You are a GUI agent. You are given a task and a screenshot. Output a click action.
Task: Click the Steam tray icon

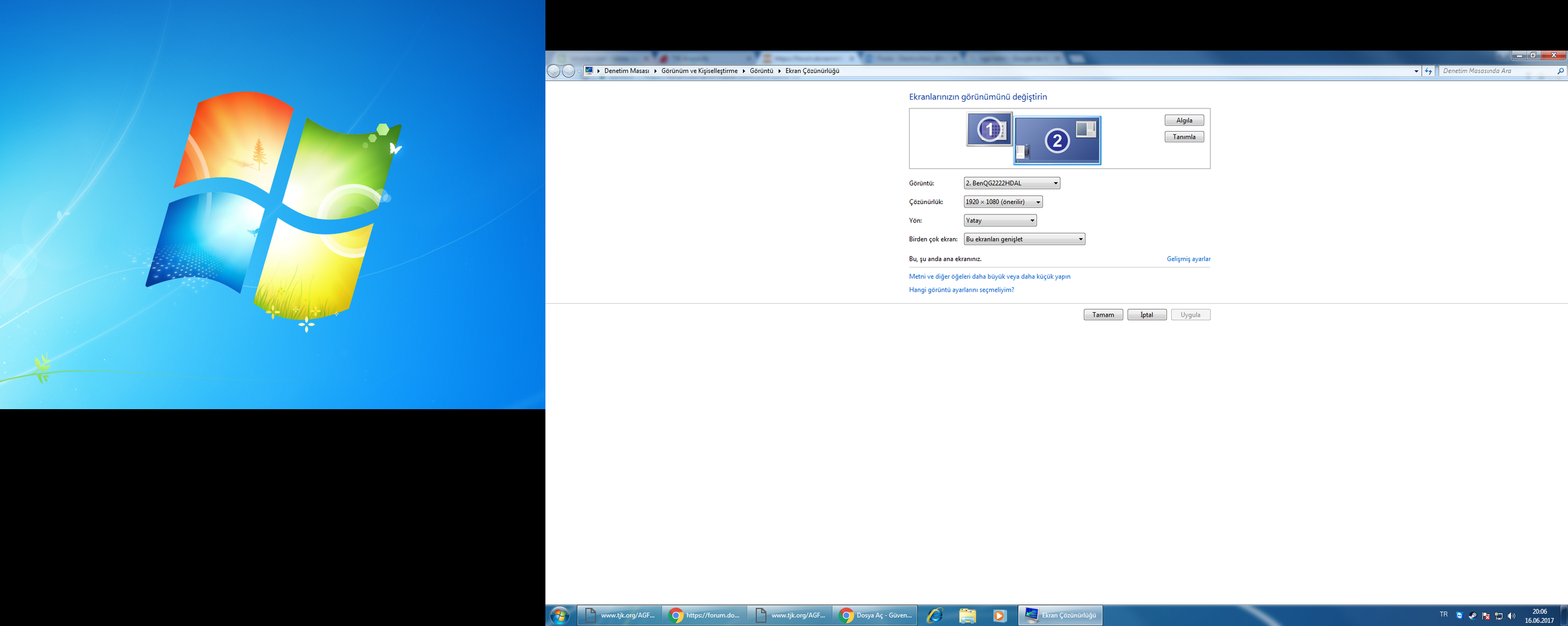pyautogui.click(x=1472, y=616)
